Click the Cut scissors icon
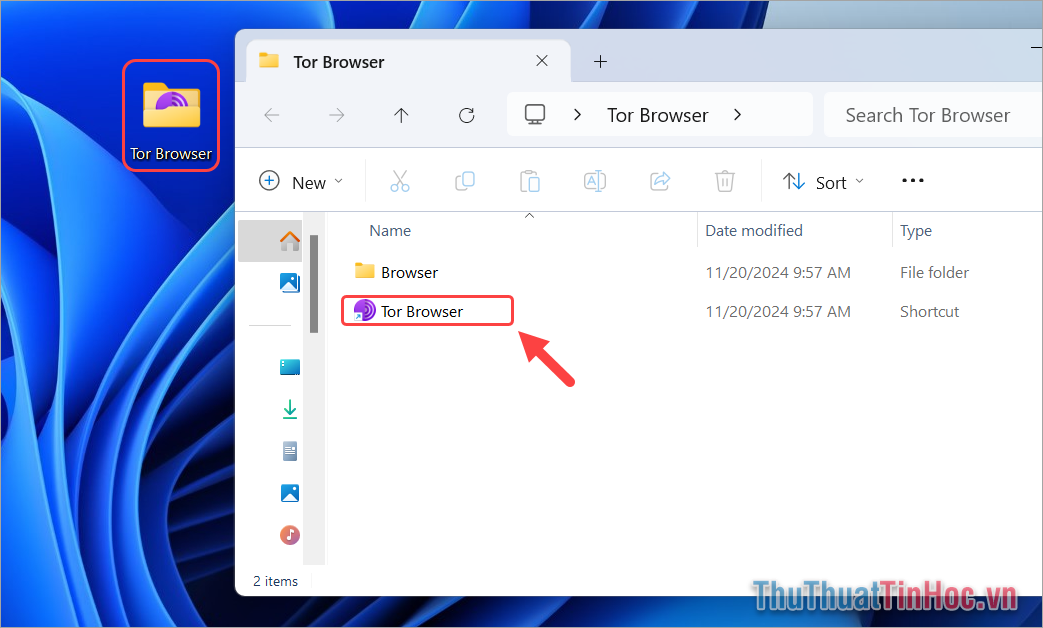 coord(400,181)
